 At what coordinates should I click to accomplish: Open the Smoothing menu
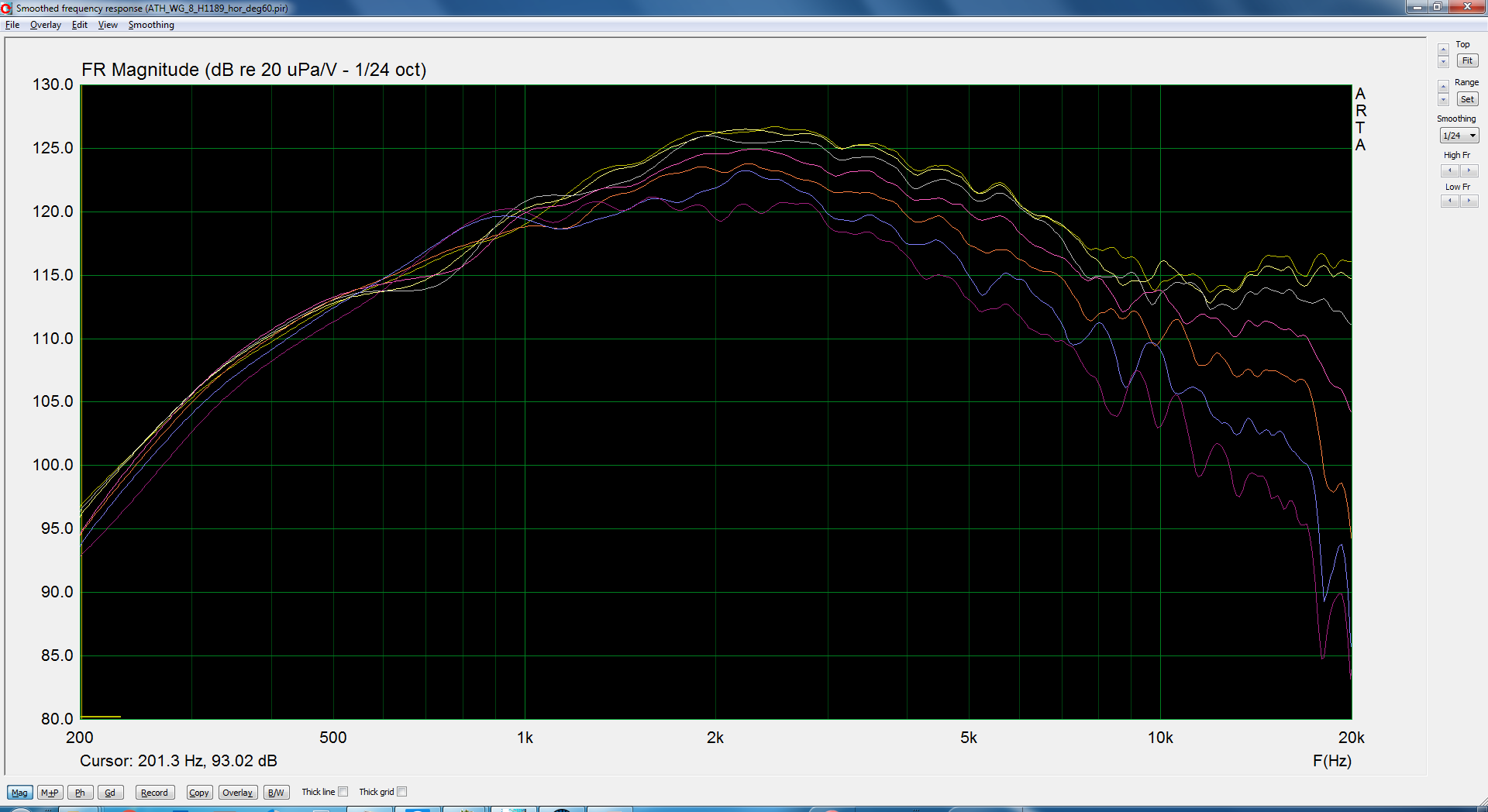(x=151, y=25)
